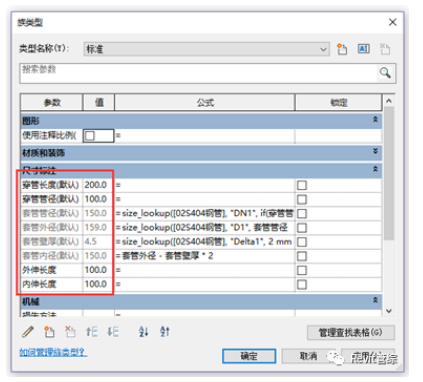423x382 pixels.
Task: Click the 穿管长度 formula cell
Action: click(205, 185)
